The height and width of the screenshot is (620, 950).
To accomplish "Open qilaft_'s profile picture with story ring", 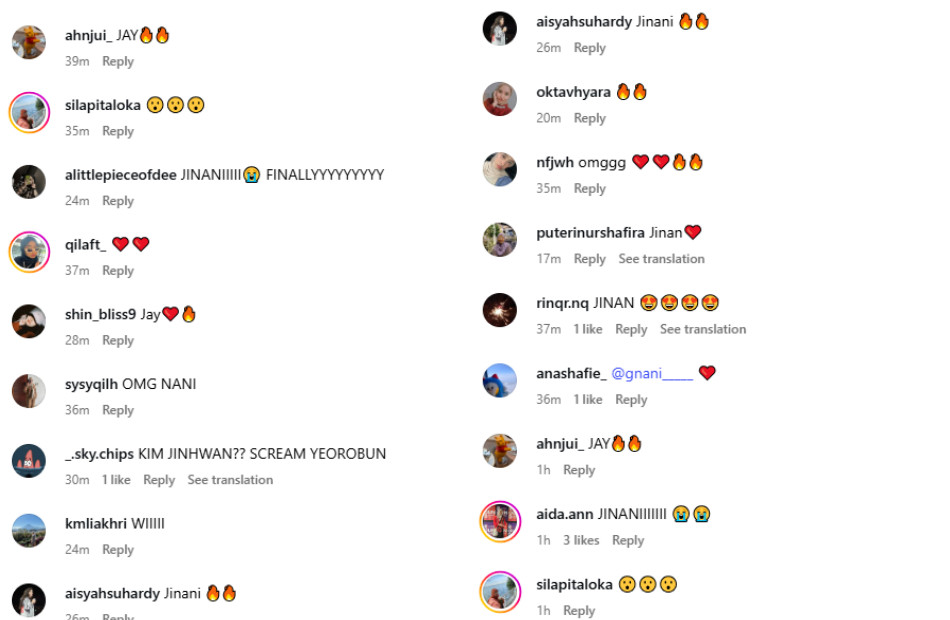I will (x=29, y=252).
